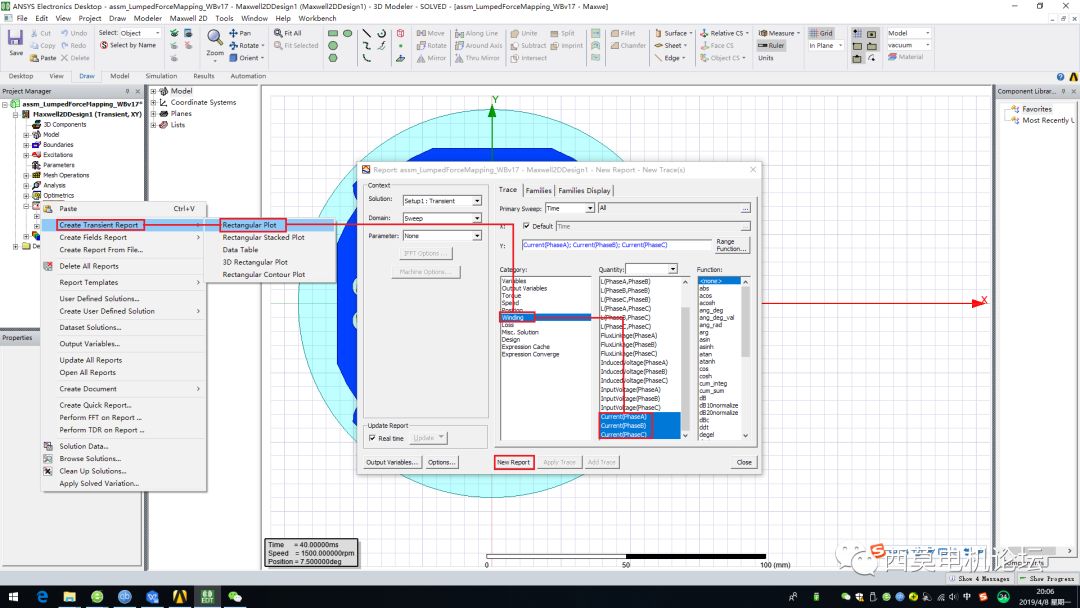Viewport: 1080px width, 608px height.
Task: Select the draw line tool
Action: point(366,33)
